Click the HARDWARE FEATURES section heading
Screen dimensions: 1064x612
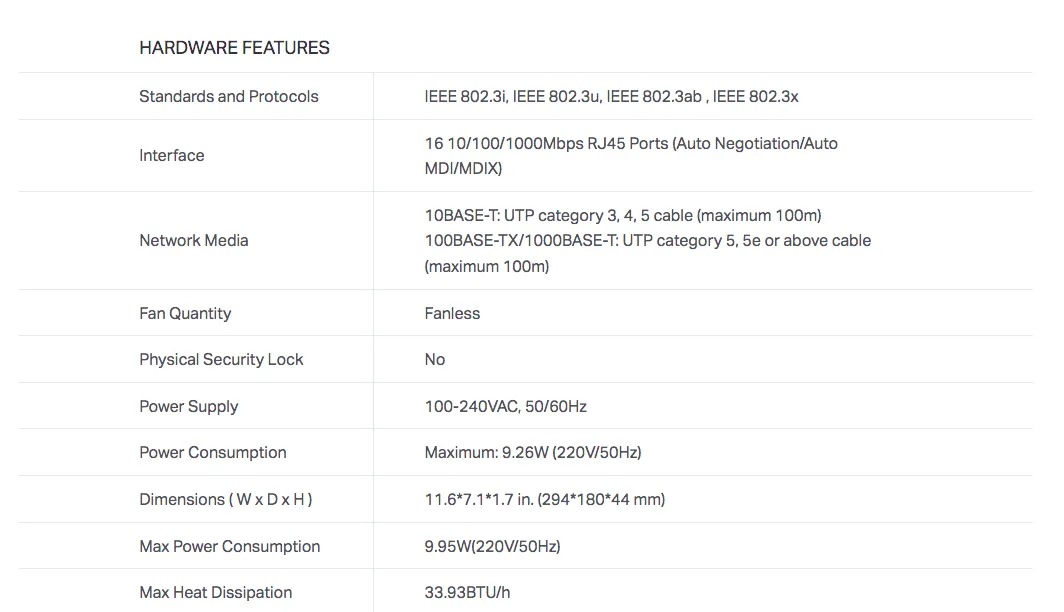coord(234,47)
